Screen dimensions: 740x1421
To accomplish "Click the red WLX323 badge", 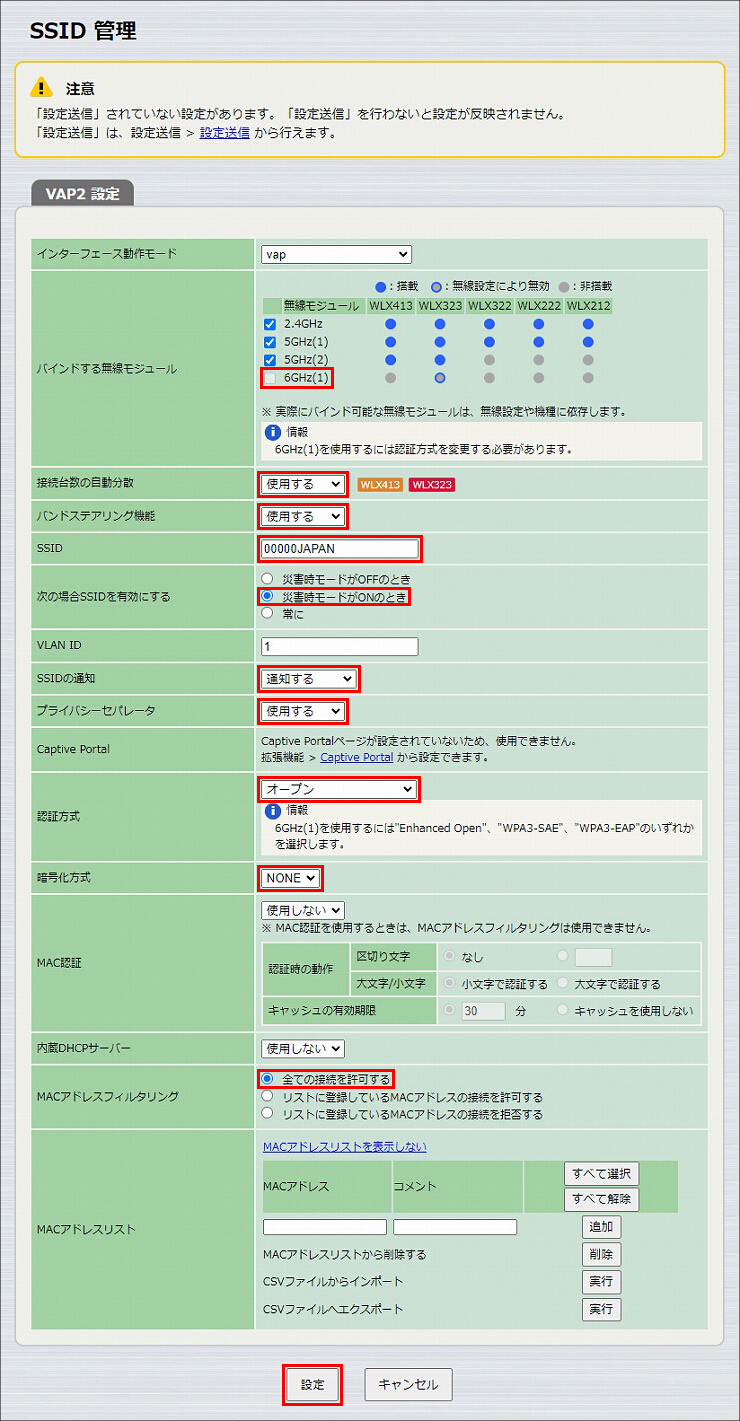I will point(431,485).
